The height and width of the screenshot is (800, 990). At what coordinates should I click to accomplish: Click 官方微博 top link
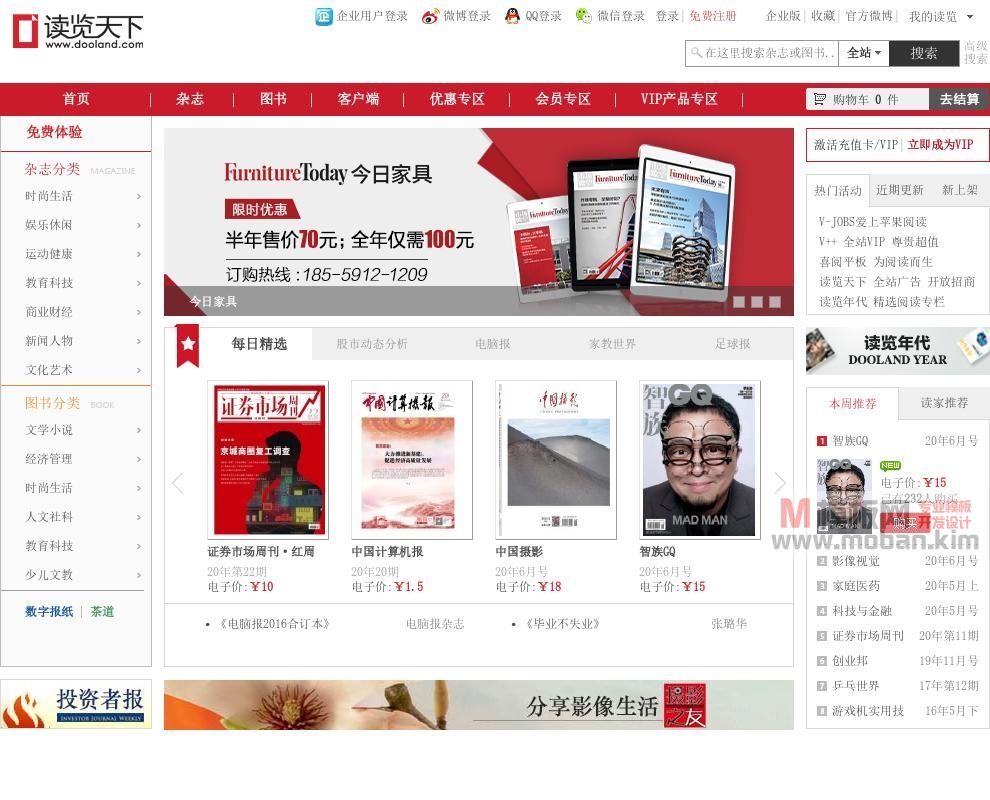[x=869, y=16]
